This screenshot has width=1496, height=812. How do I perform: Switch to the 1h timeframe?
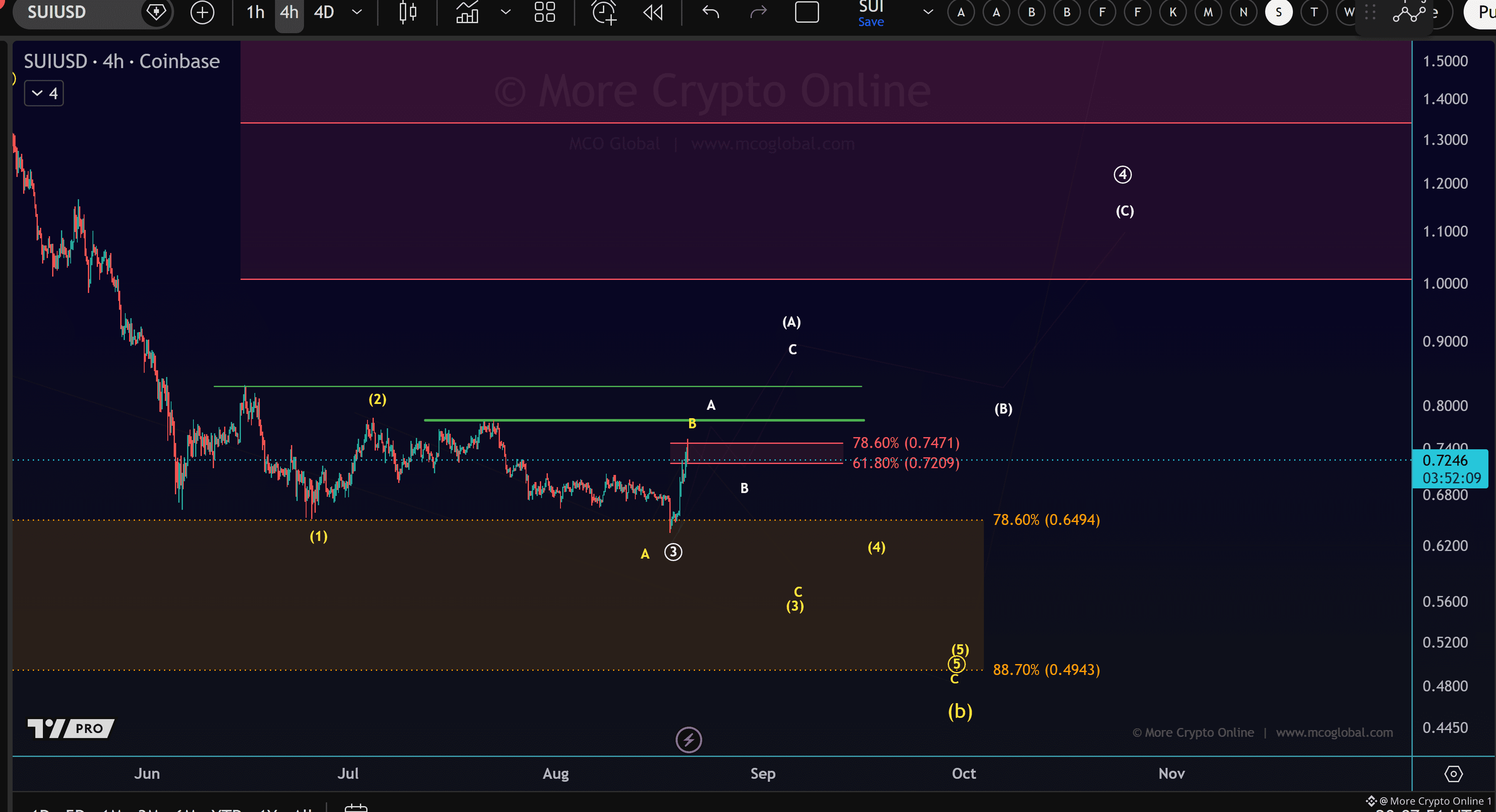[256, 12]
